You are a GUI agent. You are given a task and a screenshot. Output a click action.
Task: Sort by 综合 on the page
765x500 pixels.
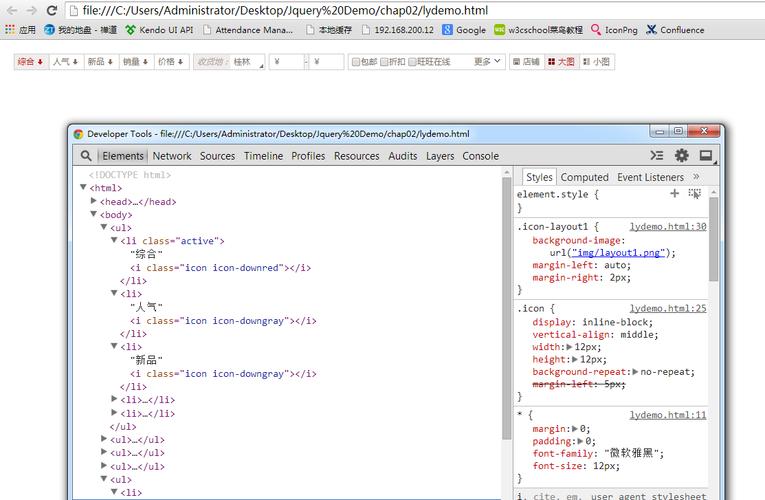(31, 61)
